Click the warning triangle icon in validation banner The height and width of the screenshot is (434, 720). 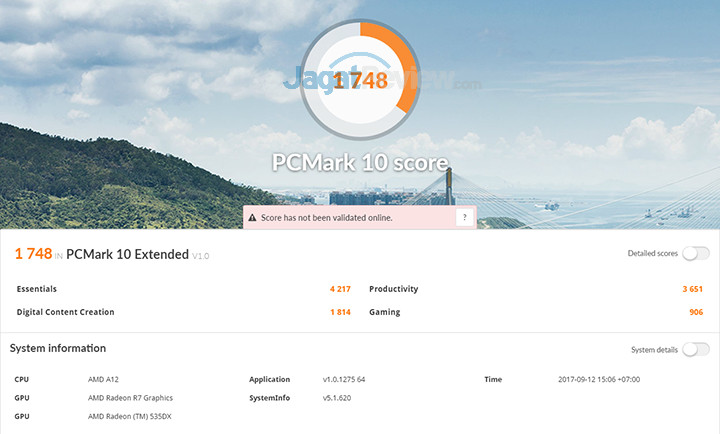pos(252,217)
